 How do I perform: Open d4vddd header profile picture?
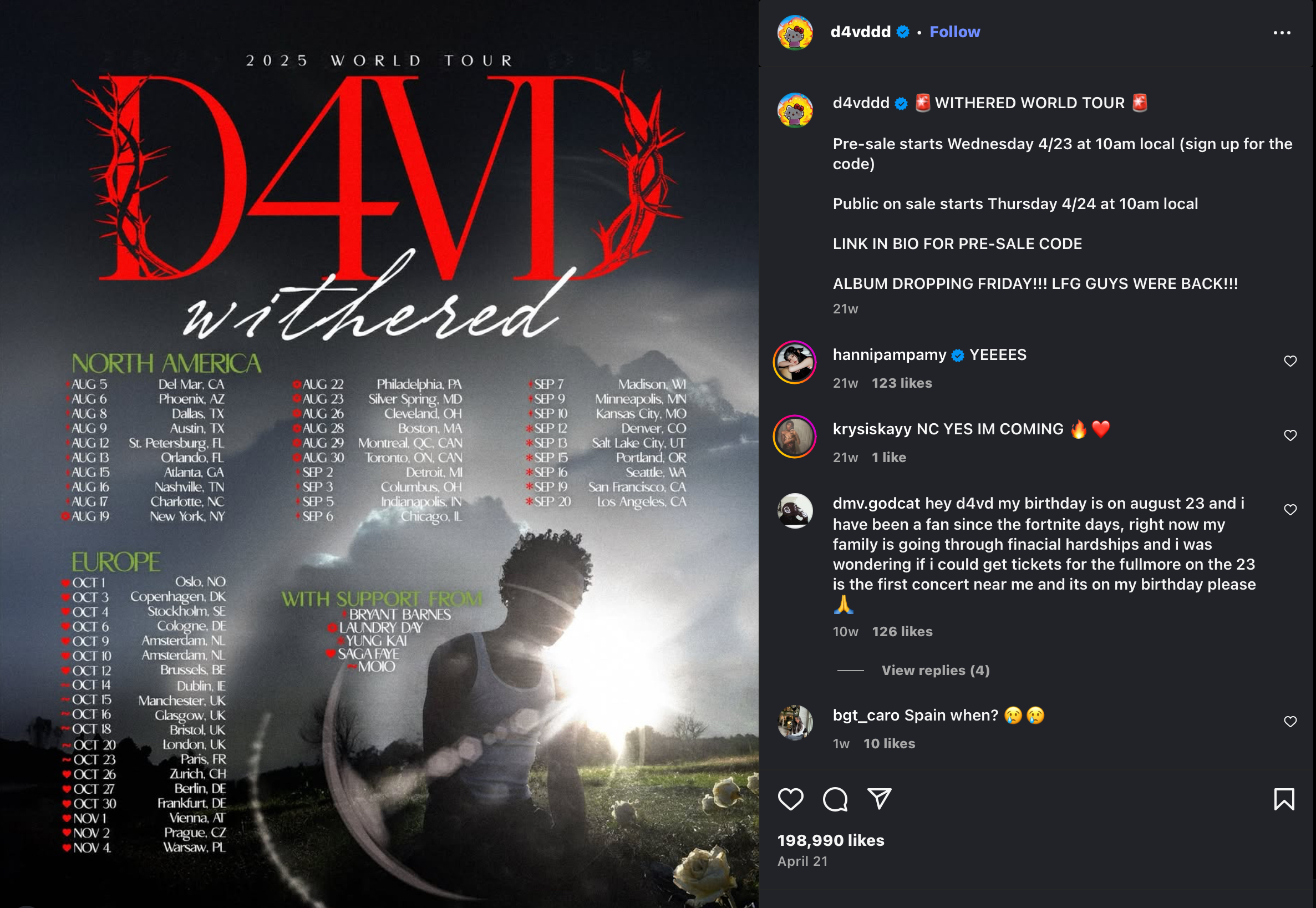pyautogui.click(x=795, y=32)
